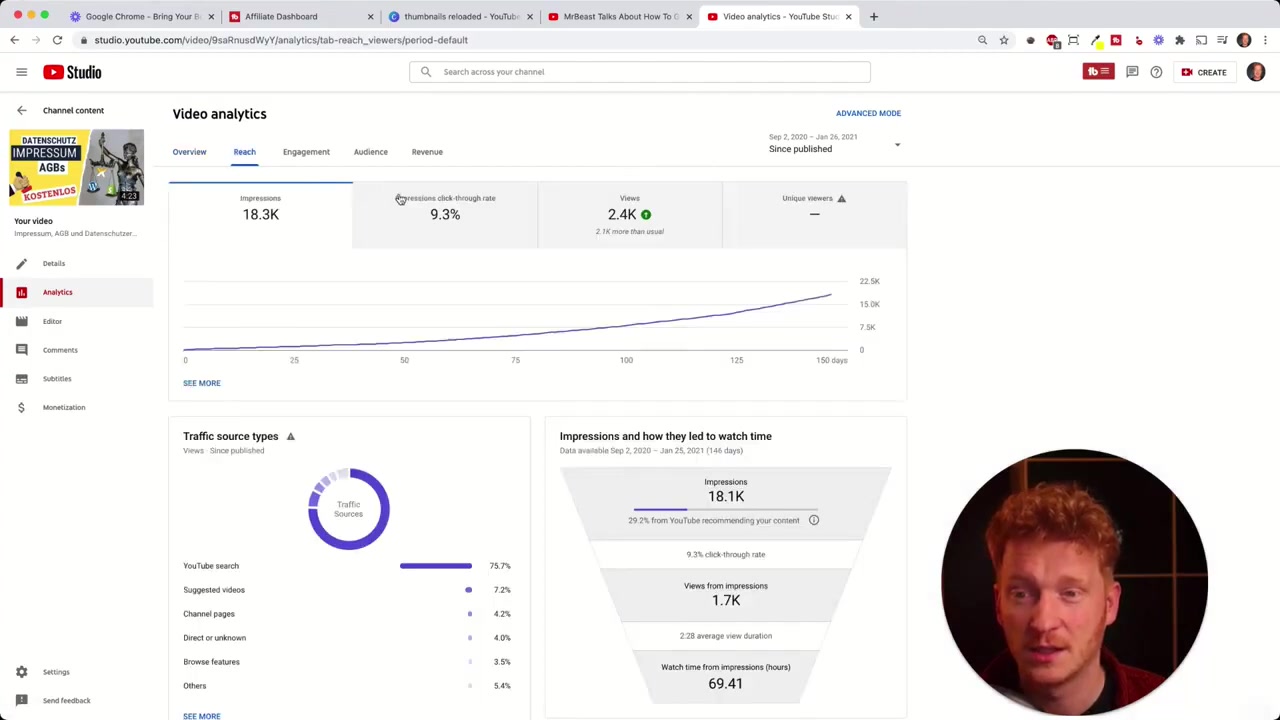
Task: Focus the Search across your channel field
Action: [x=640, y=72]
